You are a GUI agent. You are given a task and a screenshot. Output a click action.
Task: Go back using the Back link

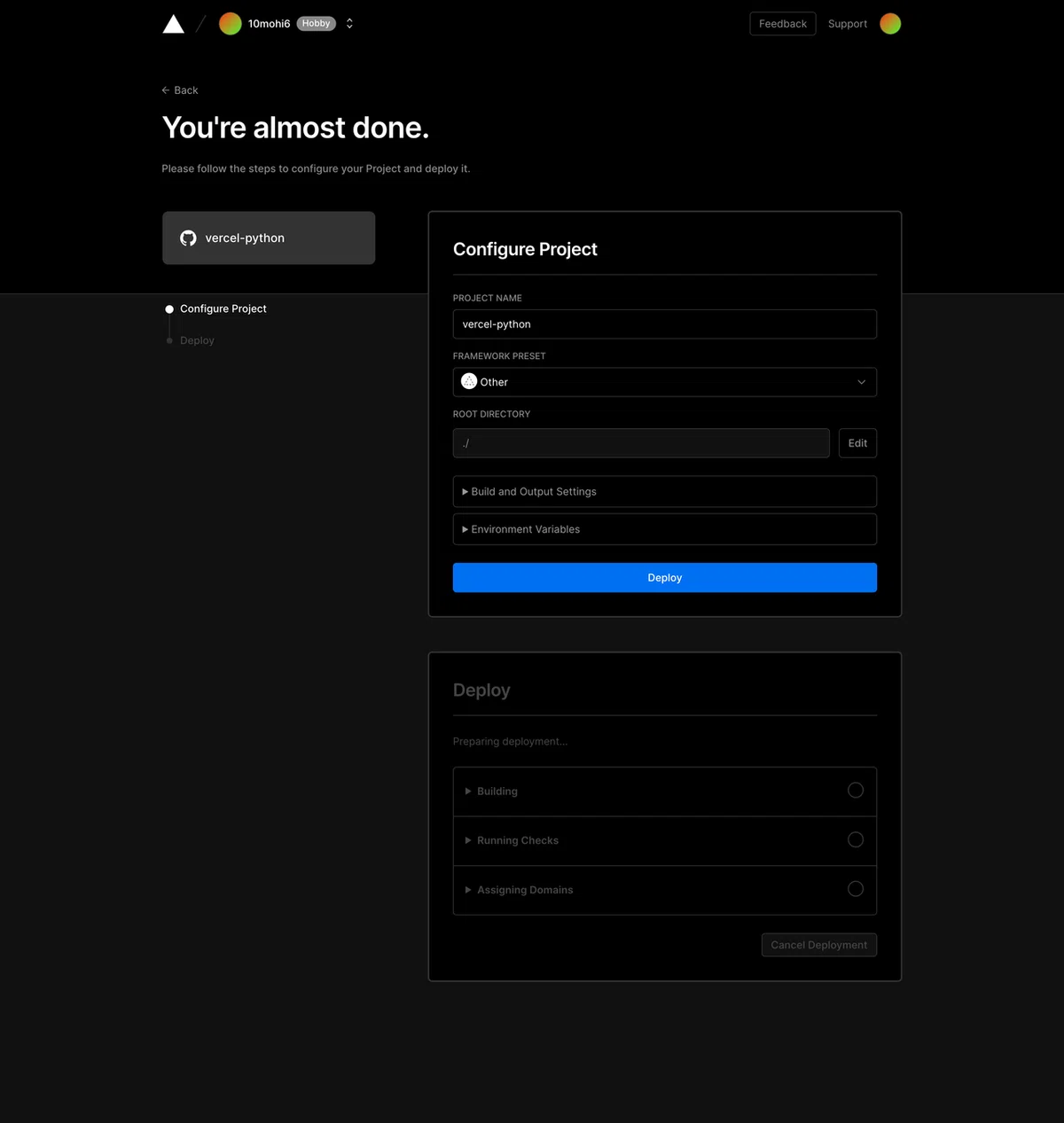(x=180, y=90)
